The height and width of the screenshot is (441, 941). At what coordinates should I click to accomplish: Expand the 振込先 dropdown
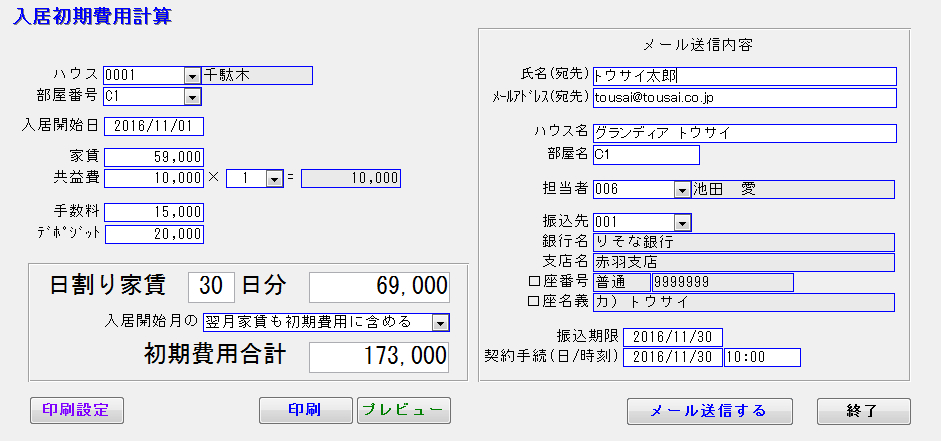[682, 221]
